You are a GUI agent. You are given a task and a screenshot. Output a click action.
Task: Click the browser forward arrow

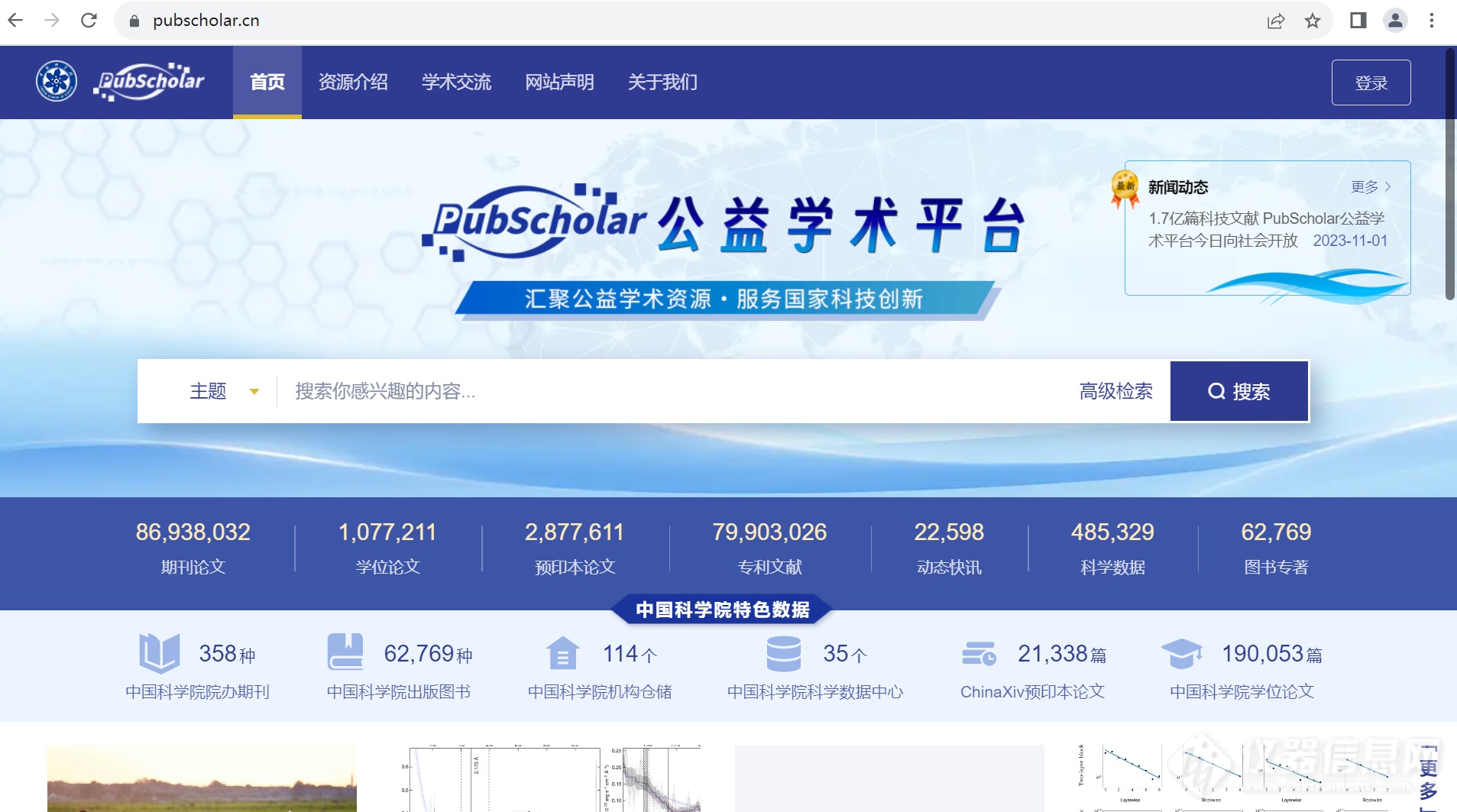[x=52, y=21]
